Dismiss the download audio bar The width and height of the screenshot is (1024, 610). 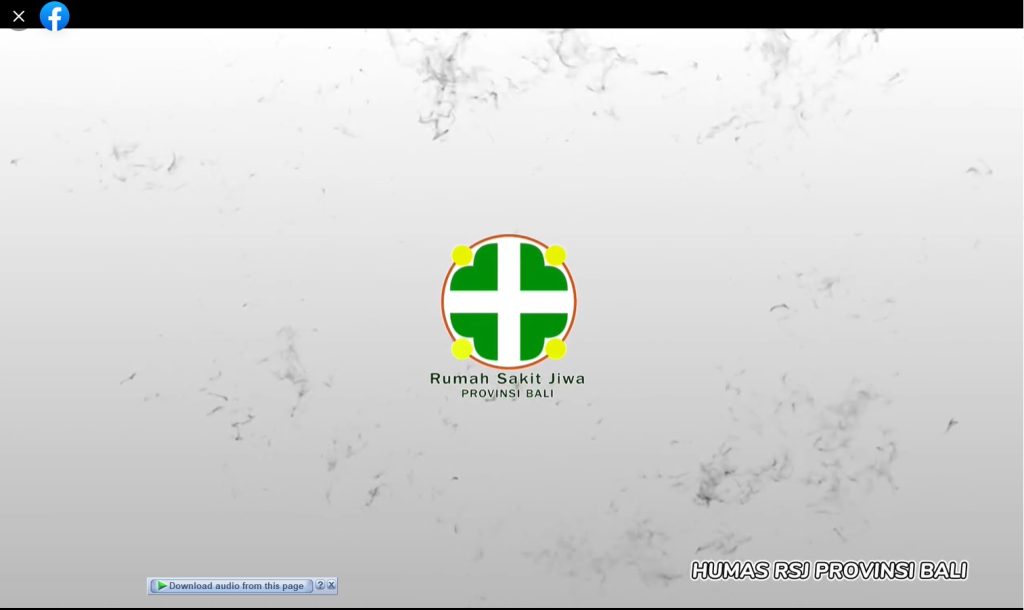coord(331,586)
